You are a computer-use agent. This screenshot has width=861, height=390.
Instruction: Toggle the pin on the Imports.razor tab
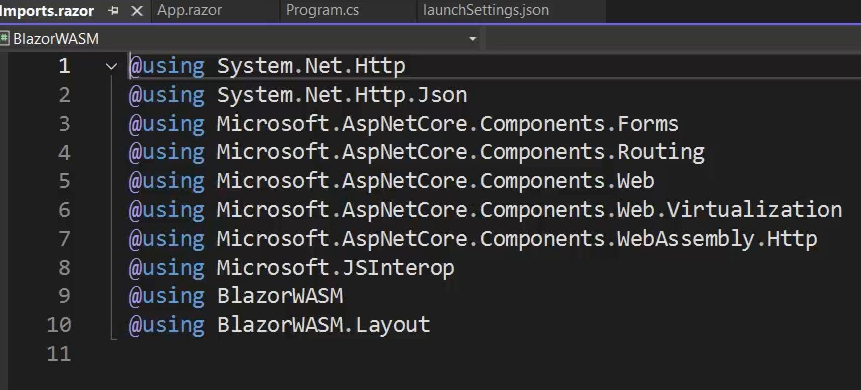point(114,11)
